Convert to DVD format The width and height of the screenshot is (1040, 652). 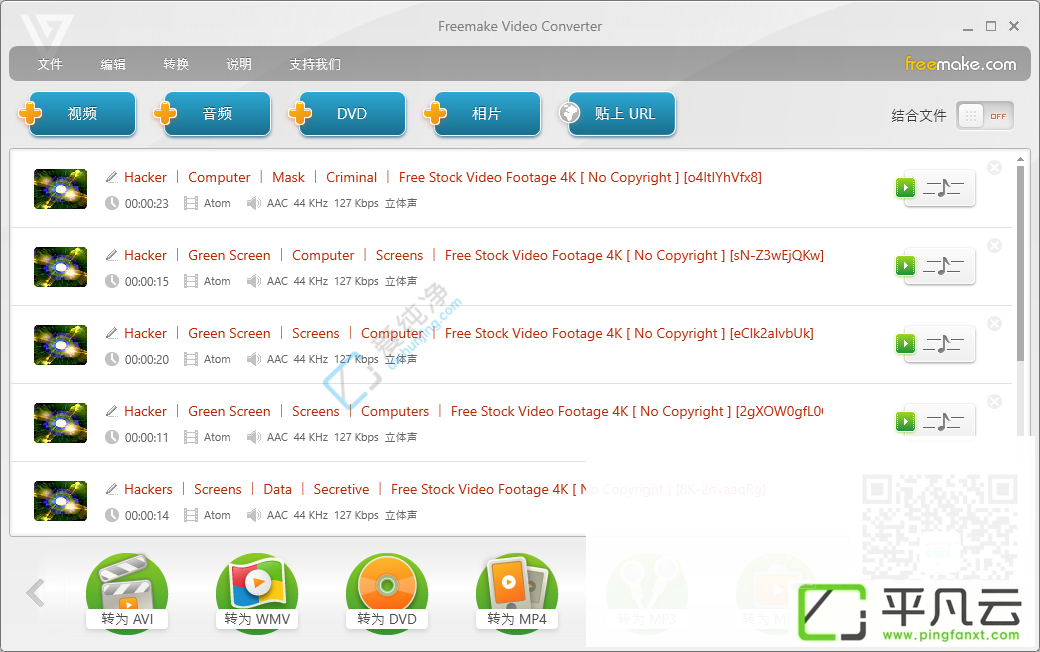click(387, 592)
